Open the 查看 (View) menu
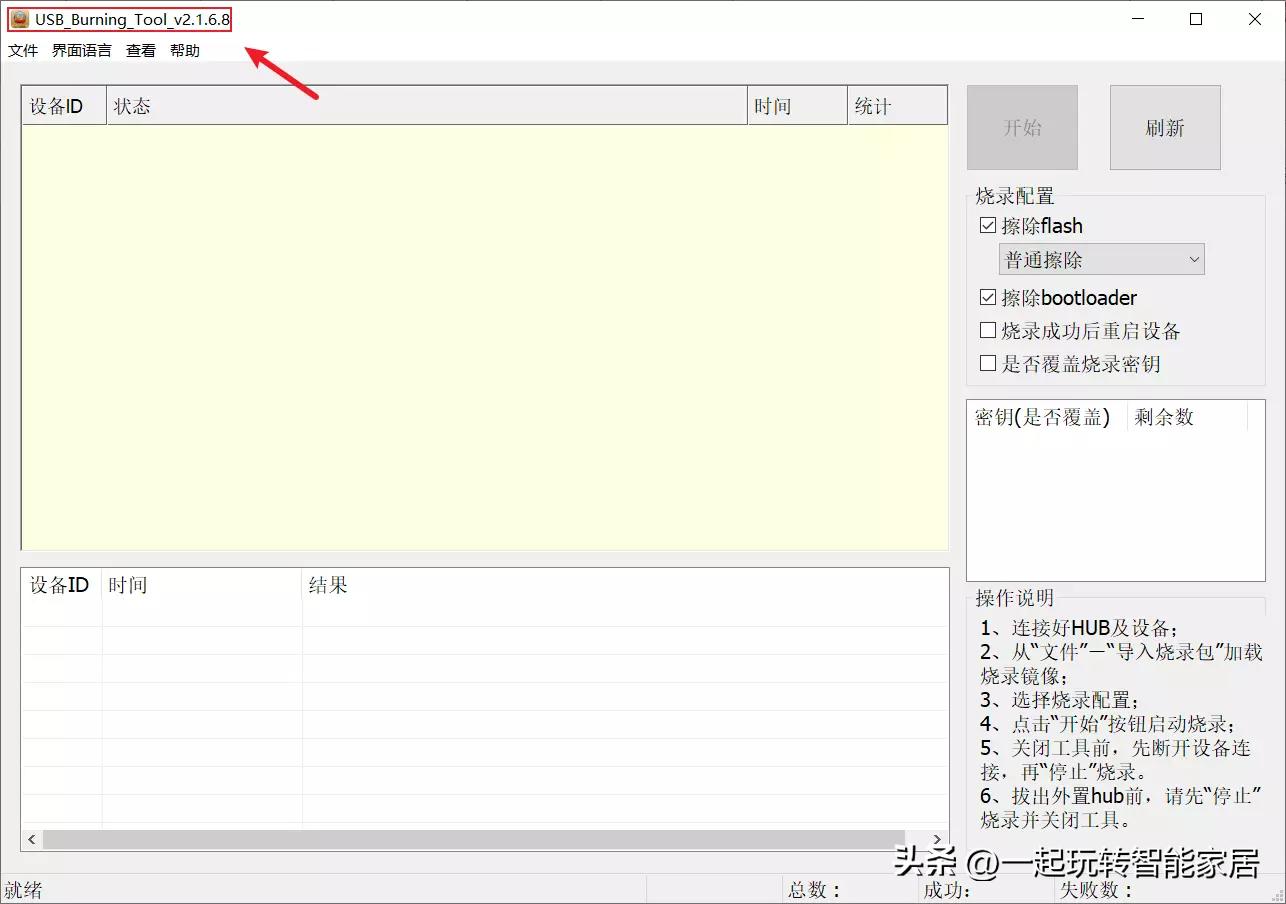This screenshot has height=904, width=1286. pyautogui.click(x=140, y=50)
